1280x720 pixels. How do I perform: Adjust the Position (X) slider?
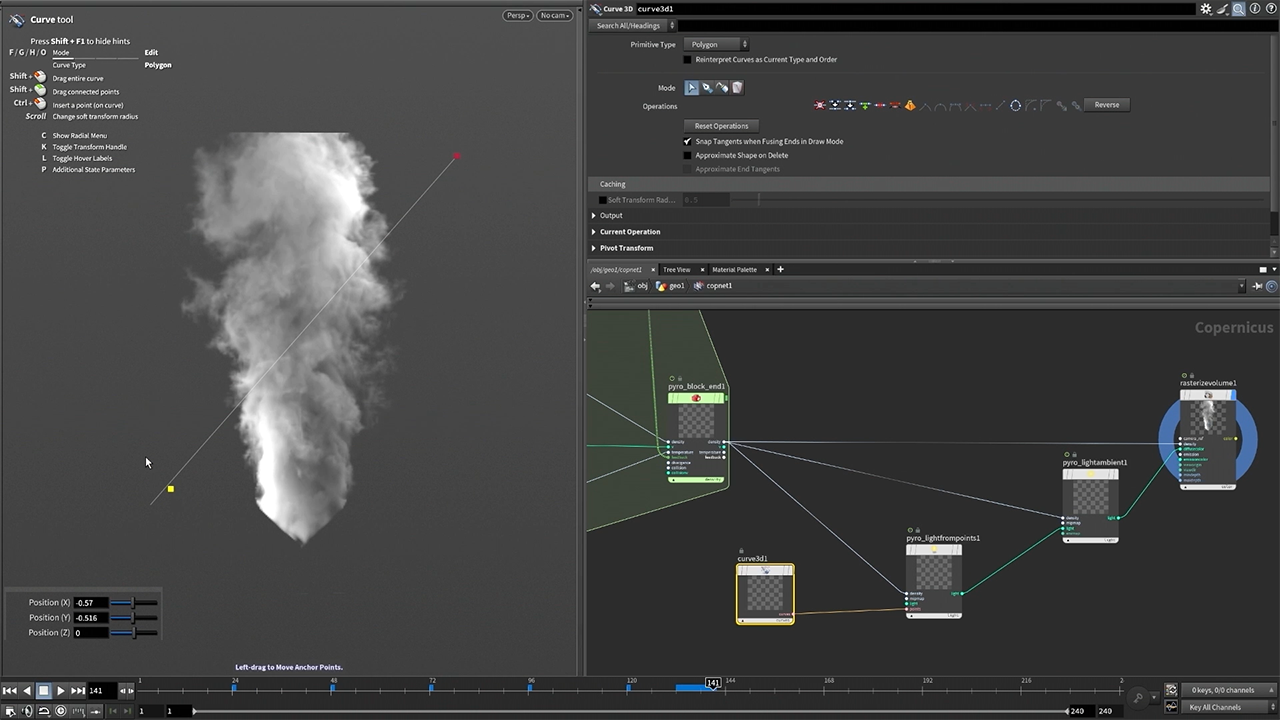(134, 603)
